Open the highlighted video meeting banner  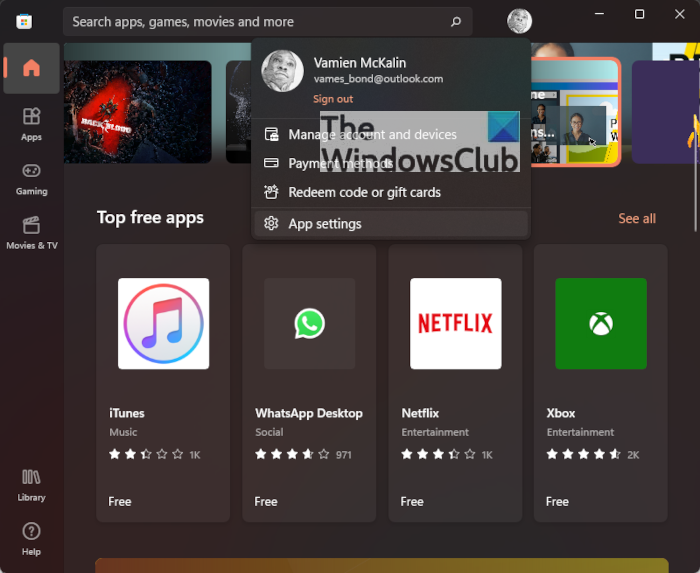click(x=576, y=112)
